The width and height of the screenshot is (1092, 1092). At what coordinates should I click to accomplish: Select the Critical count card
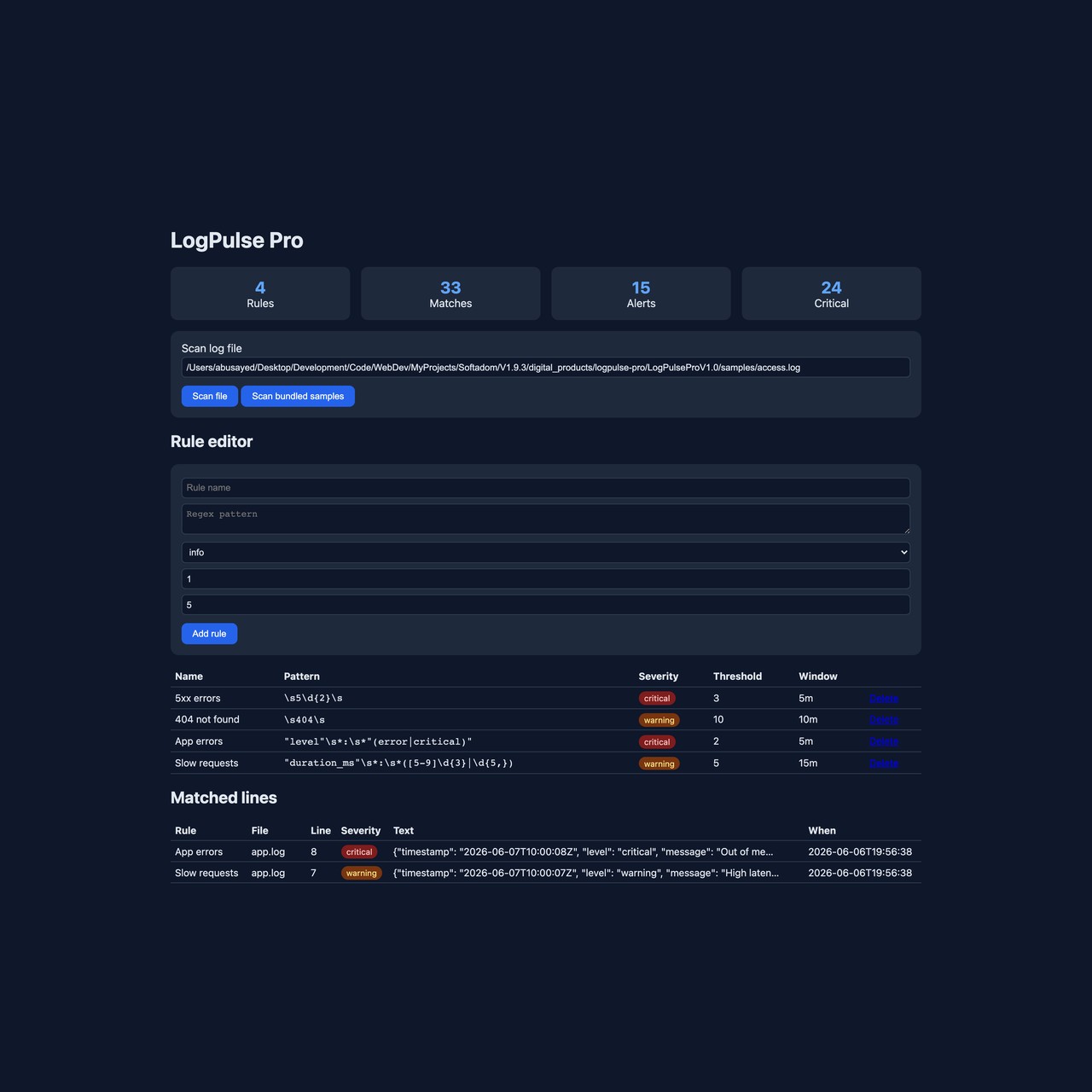coord(832,293)
